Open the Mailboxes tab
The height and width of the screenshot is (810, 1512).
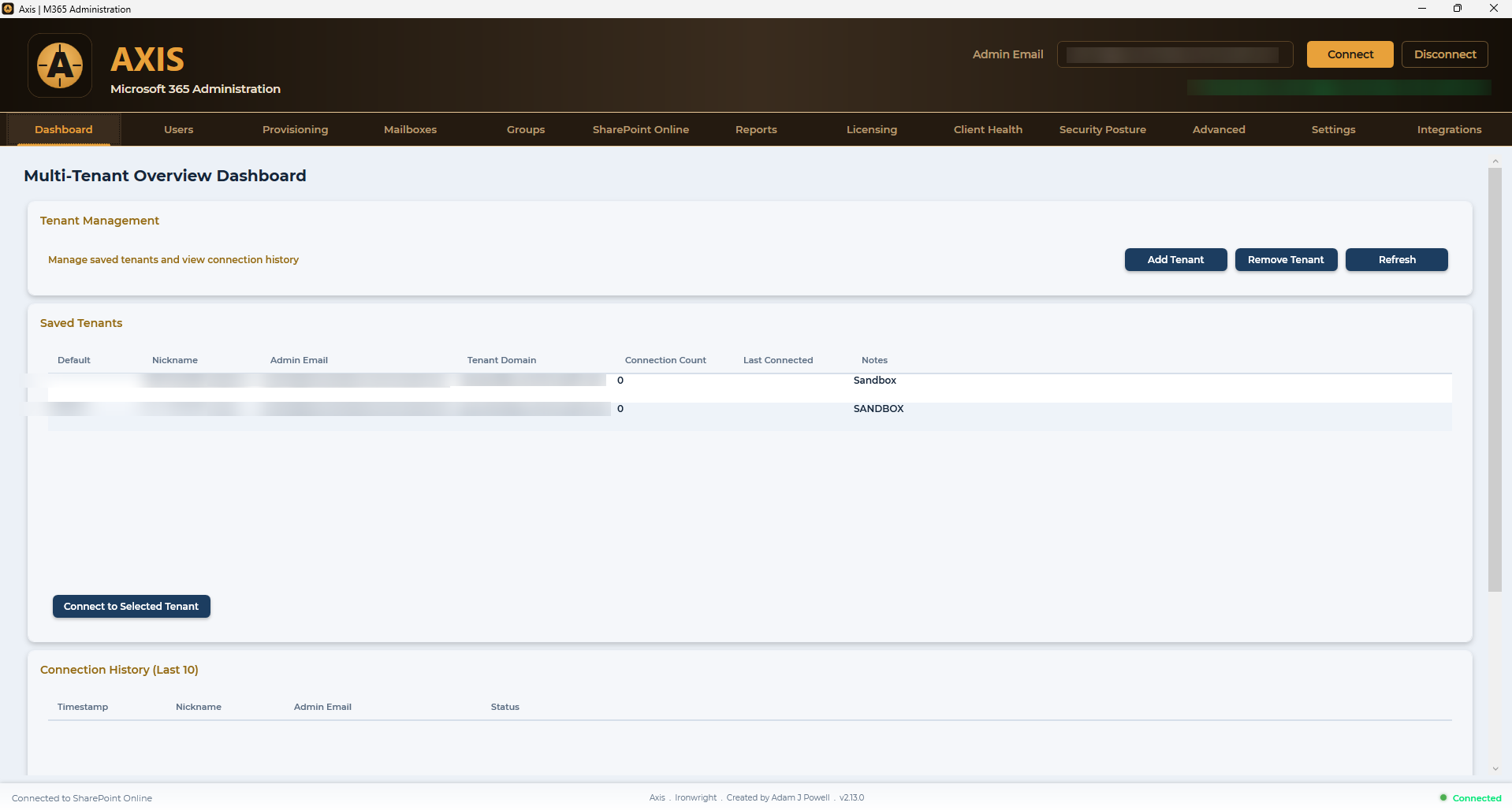click(x=410, y=130)
